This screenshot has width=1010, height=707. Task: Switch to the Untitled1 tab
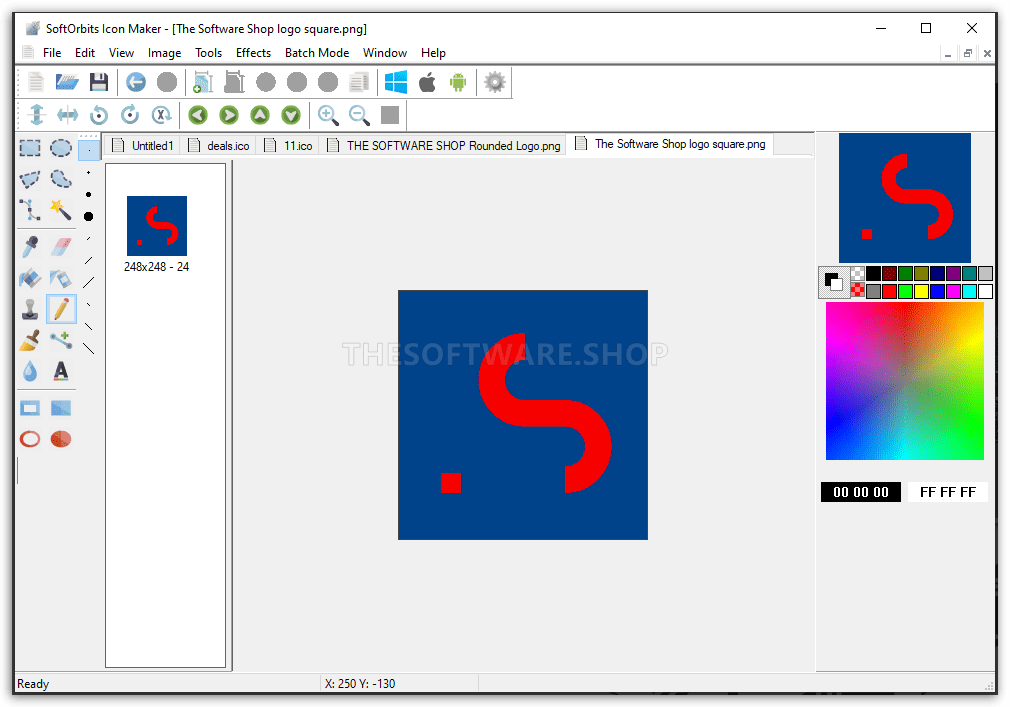[x=143, y=146]
